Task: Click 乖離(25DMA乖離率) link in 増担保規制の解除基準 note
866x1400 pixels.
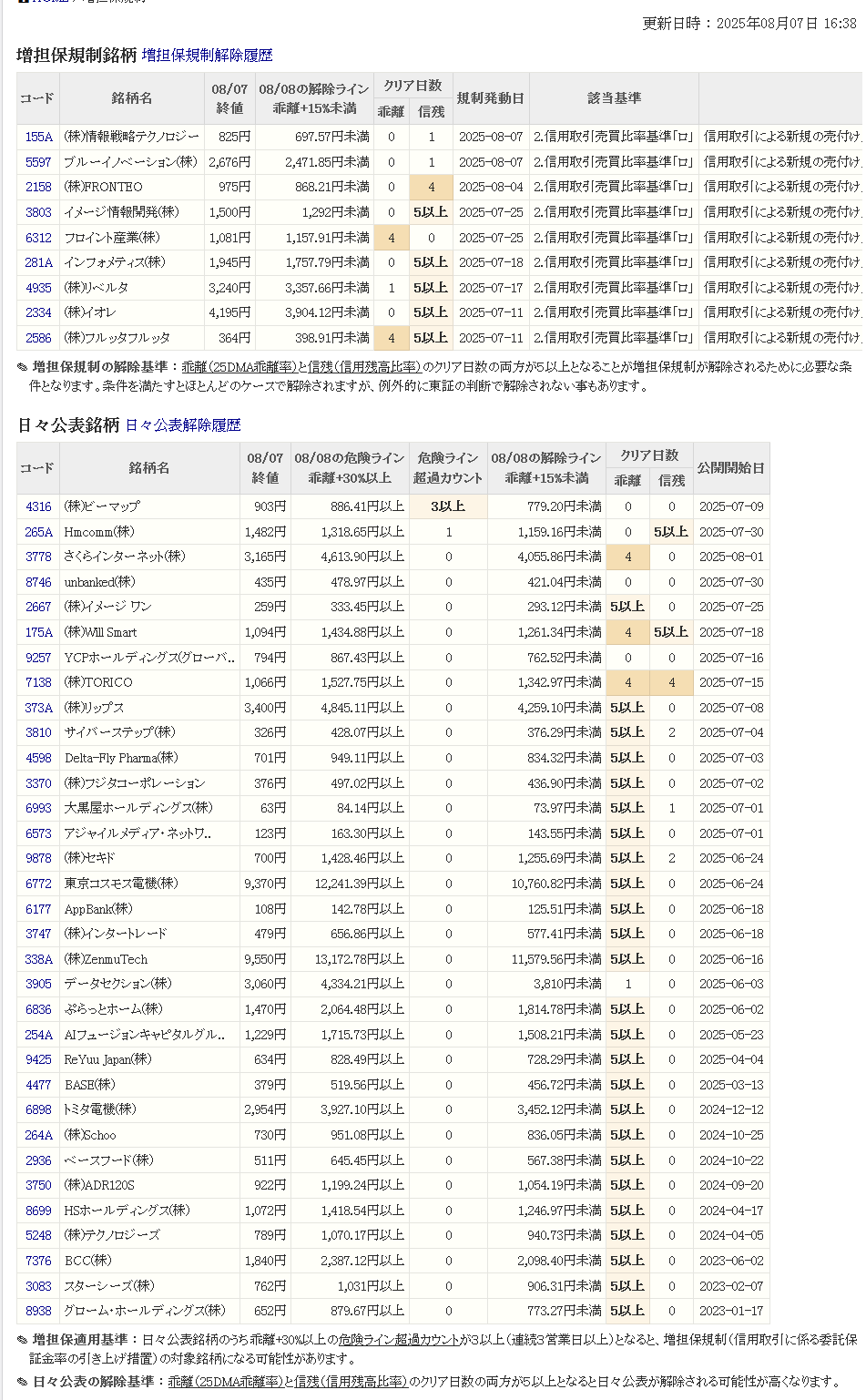Action: [239, 367]
